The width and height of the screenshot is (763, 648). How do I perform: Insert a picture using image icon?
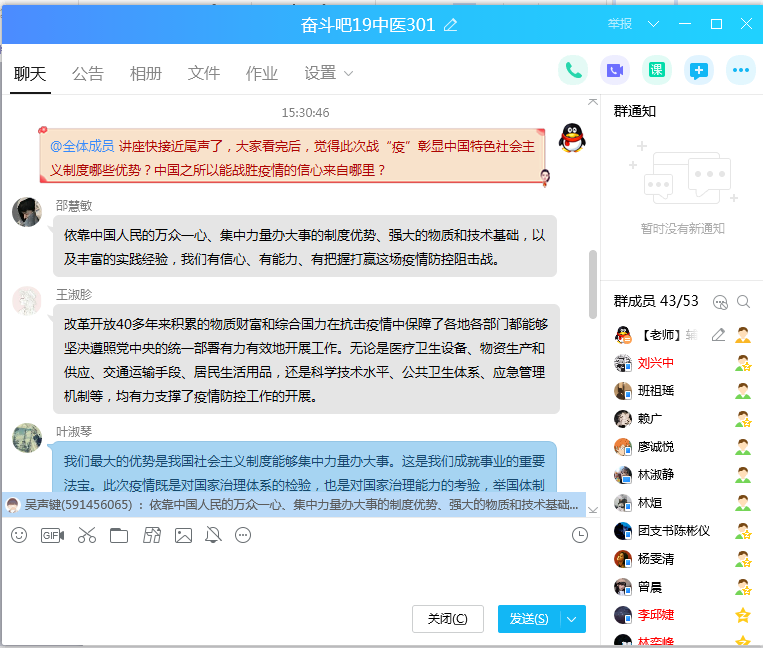183,535
